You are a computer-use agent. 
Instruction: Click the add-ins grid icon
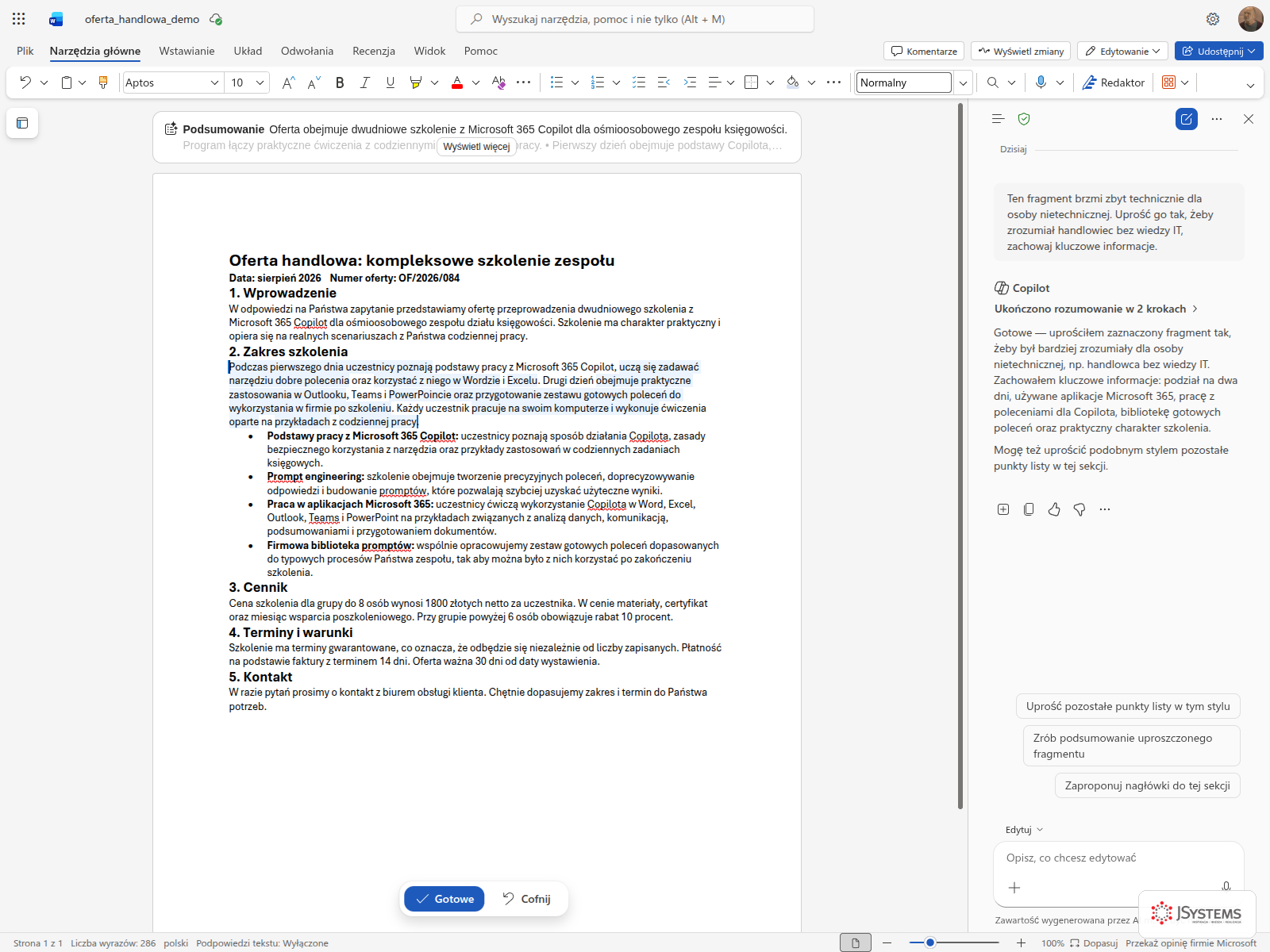point(1168,83)
